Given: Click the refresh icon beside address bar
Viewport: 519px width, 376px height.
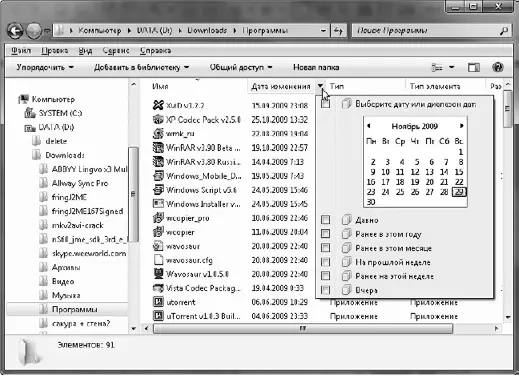Looking at the screenshot, I should point(338,31).
